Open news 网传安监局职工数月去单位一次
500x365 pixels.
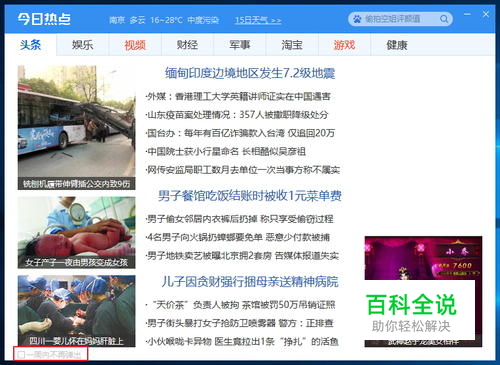[x=243, y=170]
